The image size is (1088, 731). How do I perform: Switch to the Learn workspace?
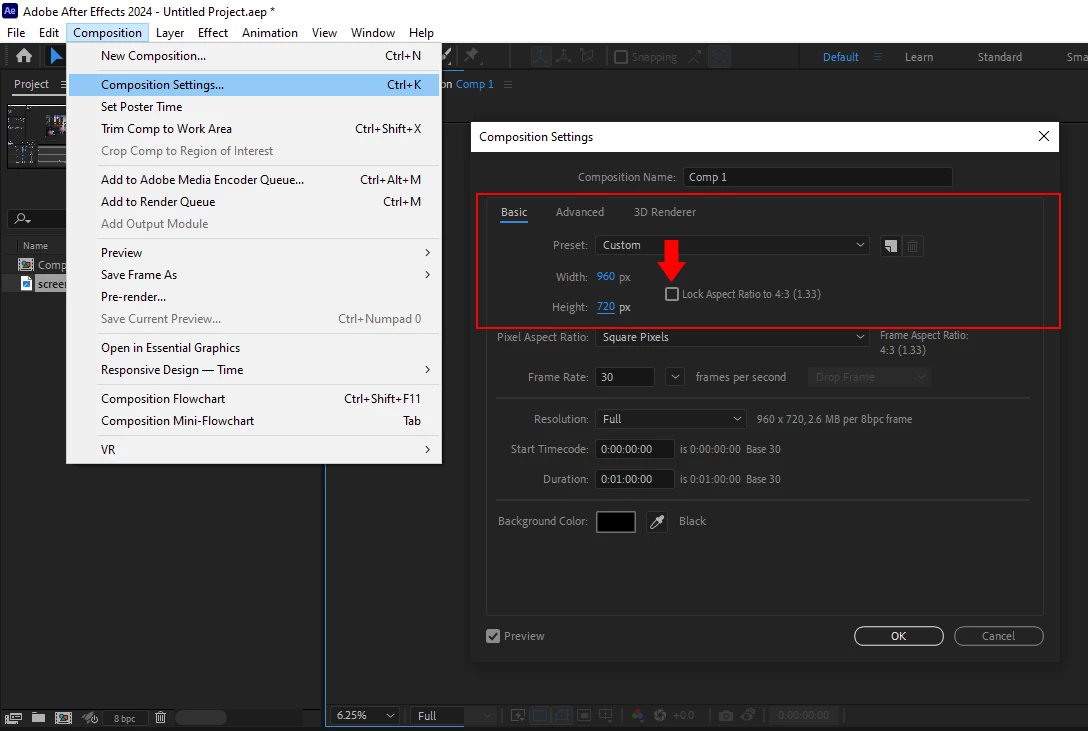[x=919, y=57]
